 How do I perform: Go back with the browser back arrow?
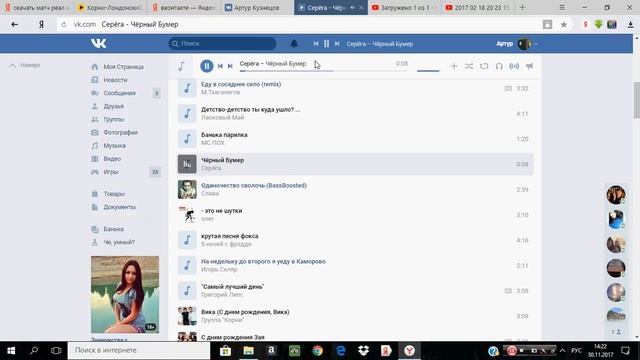pyautogui.click(x=15, y=24)
